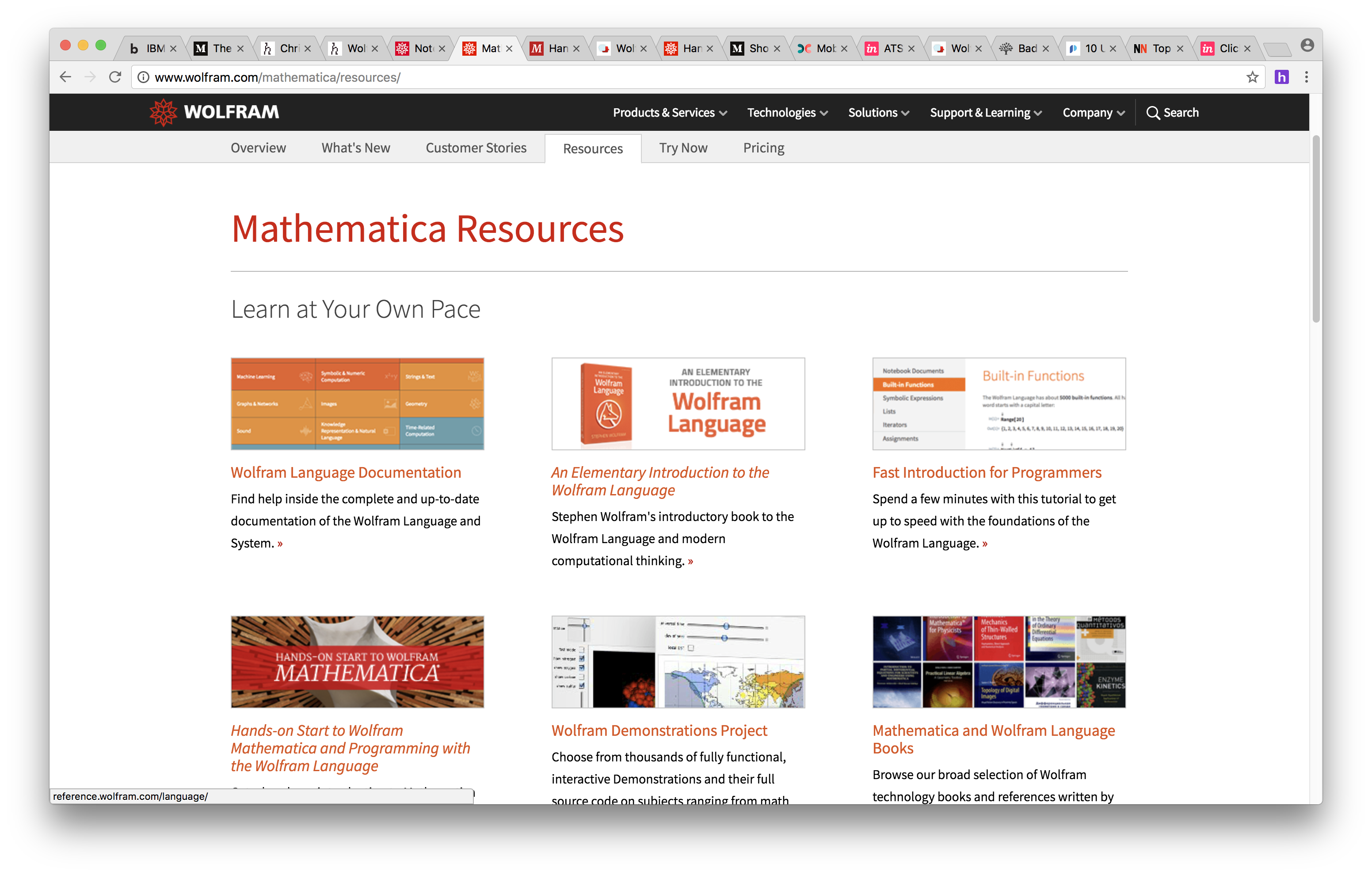Open the Chrome three-dot menu
The width and height of the screenshot is (1372, 875).
1307,77
